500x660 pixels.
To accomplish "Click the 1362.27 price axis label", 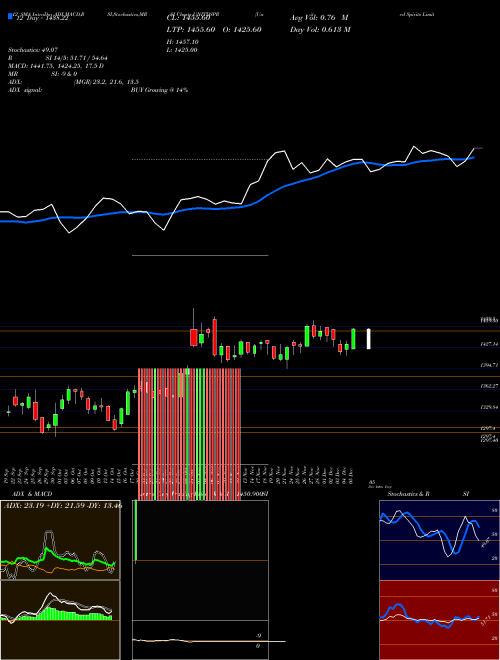I will click(x=489, y=386).
